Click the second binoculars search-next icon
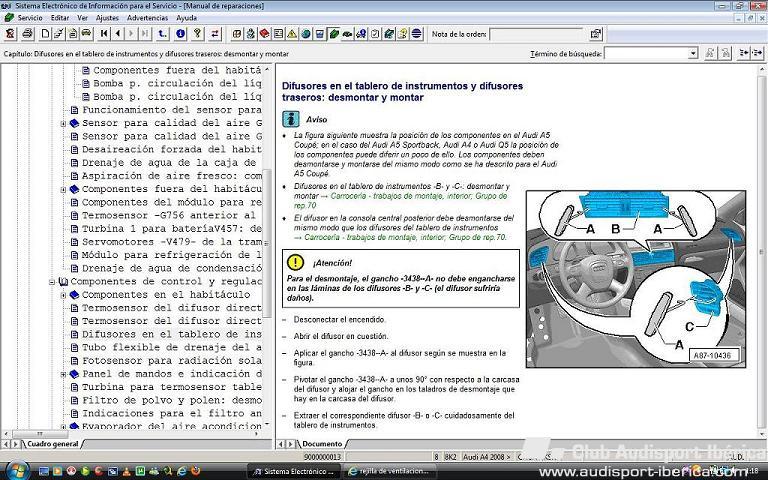The width and height of the screenshot is (768, 480). pyautogui.click(x=725, y=53)
